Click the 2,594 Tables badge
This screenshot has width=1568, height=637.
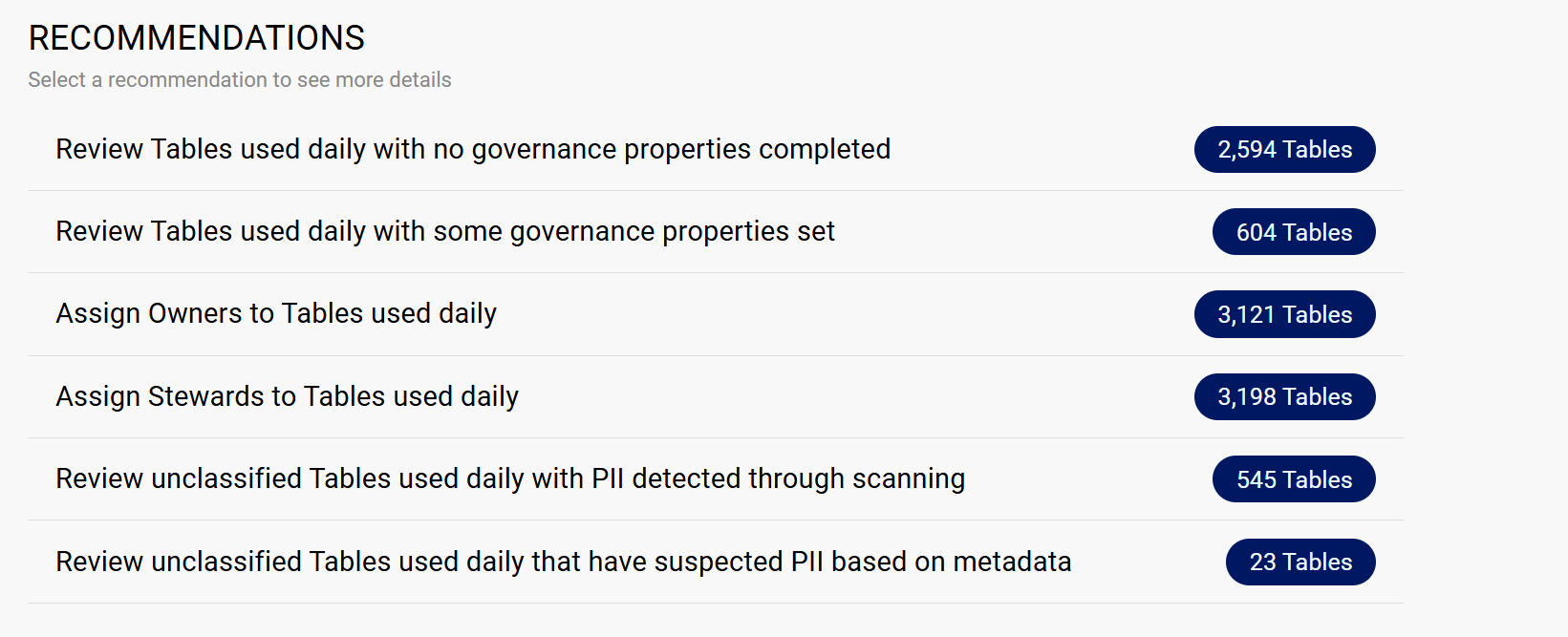[x=1284, y=150]
